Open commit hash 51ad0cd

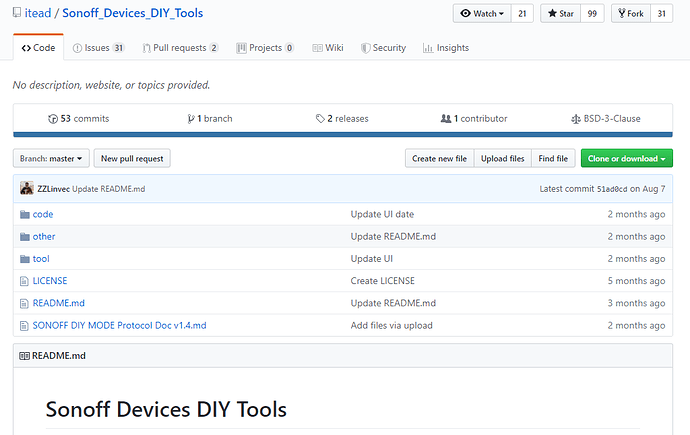coord(612,189)
